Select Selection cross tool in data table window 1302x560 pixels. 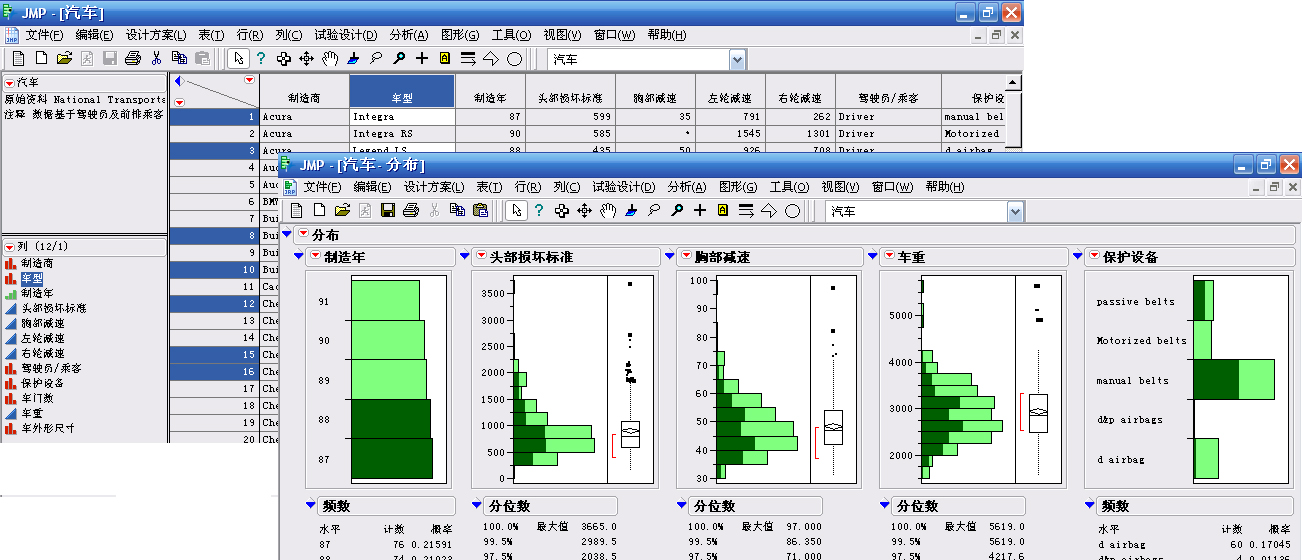pos(284,59)
